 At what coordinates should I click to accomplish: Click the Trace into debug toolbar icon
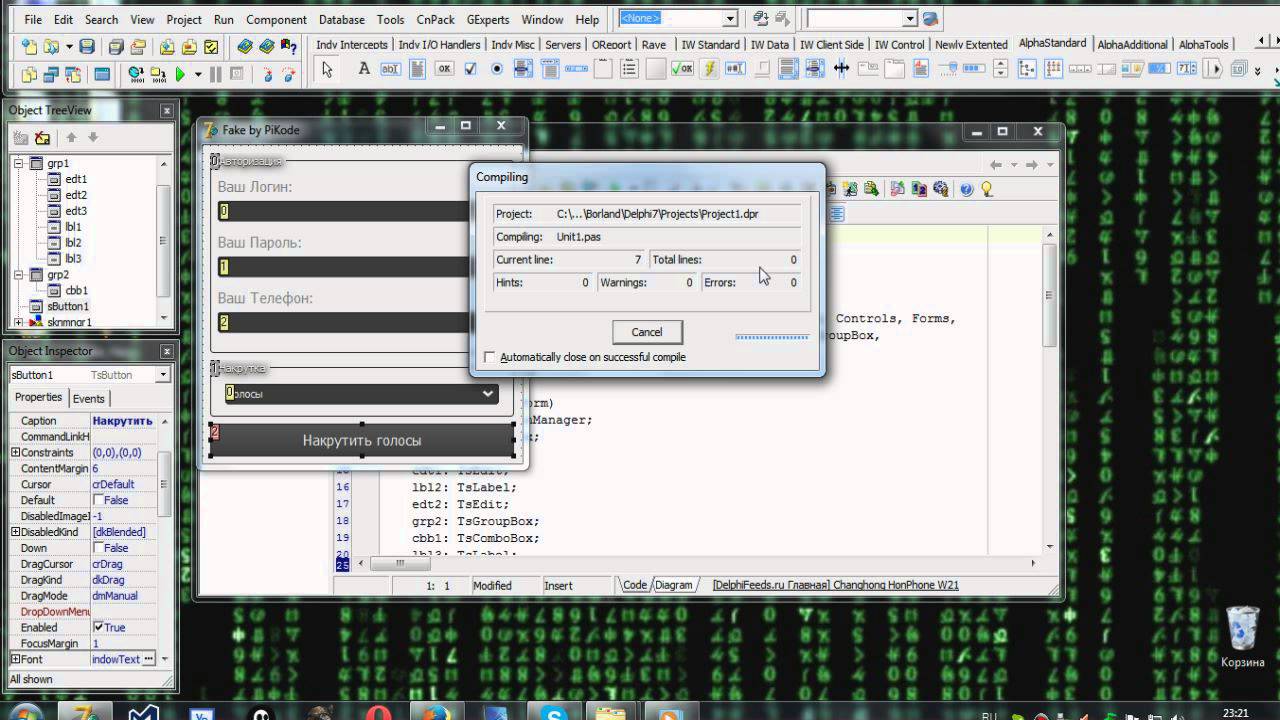(267, 74)
